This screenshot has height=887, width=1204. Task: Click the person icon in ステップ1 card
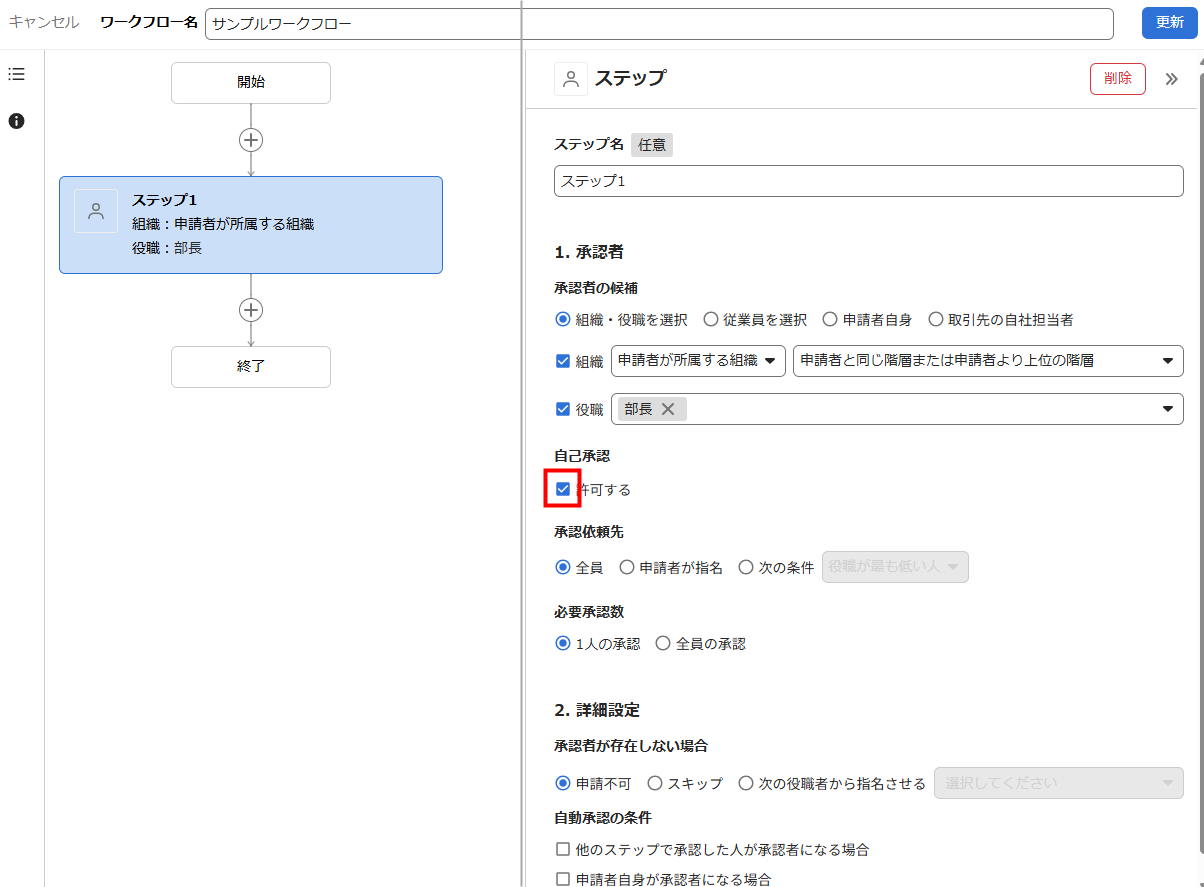(96, 211)
